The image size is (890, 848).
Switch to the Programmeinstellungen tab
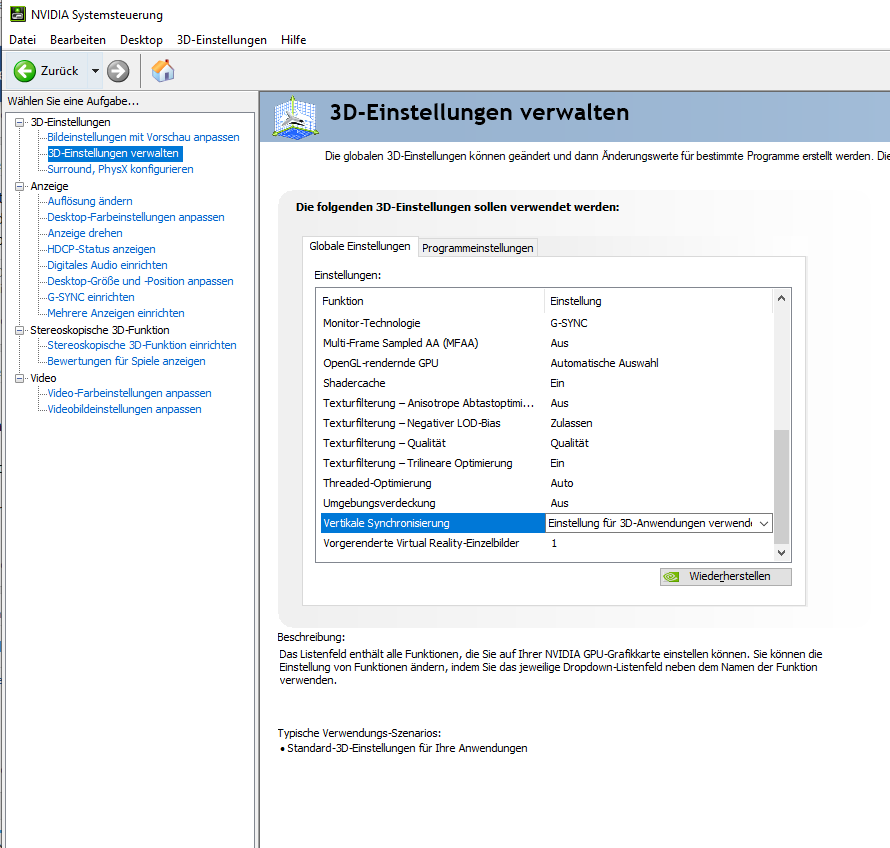click(477, 248)
